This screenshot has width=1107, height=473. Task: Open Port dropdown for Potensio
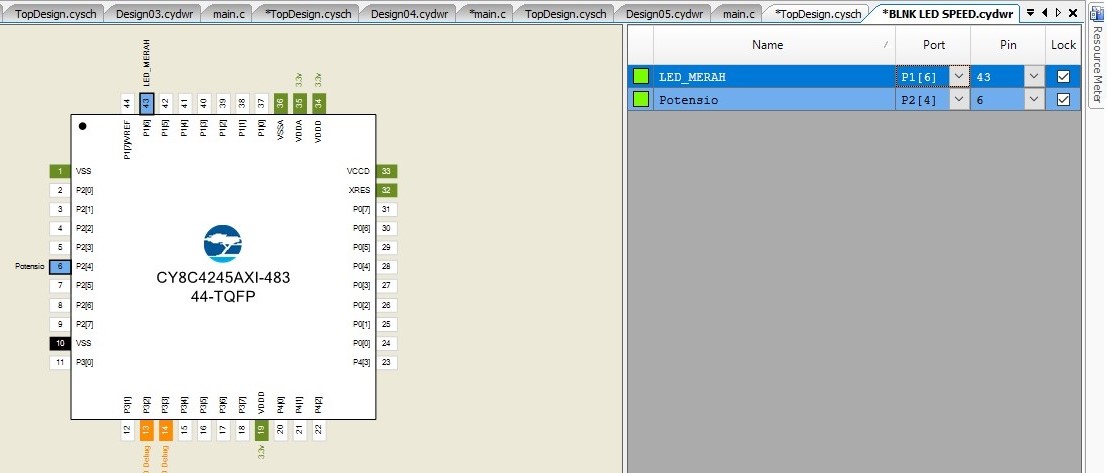coord(959,100)
